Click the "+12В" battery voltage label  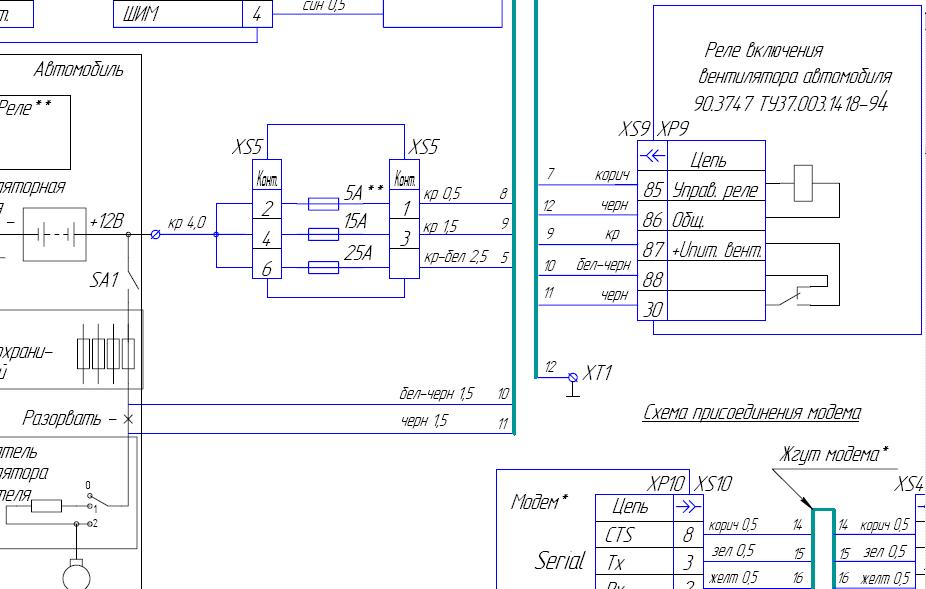coord(106,222)
